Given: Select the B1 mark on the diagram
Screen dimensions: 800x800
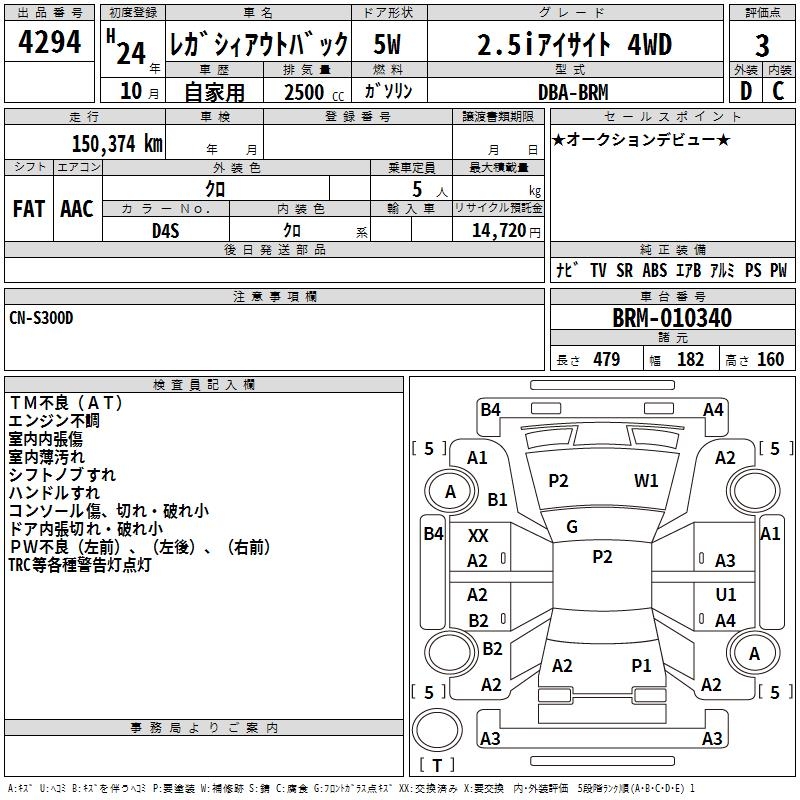Looking at the screenshot, I should [x=497, y=499].
